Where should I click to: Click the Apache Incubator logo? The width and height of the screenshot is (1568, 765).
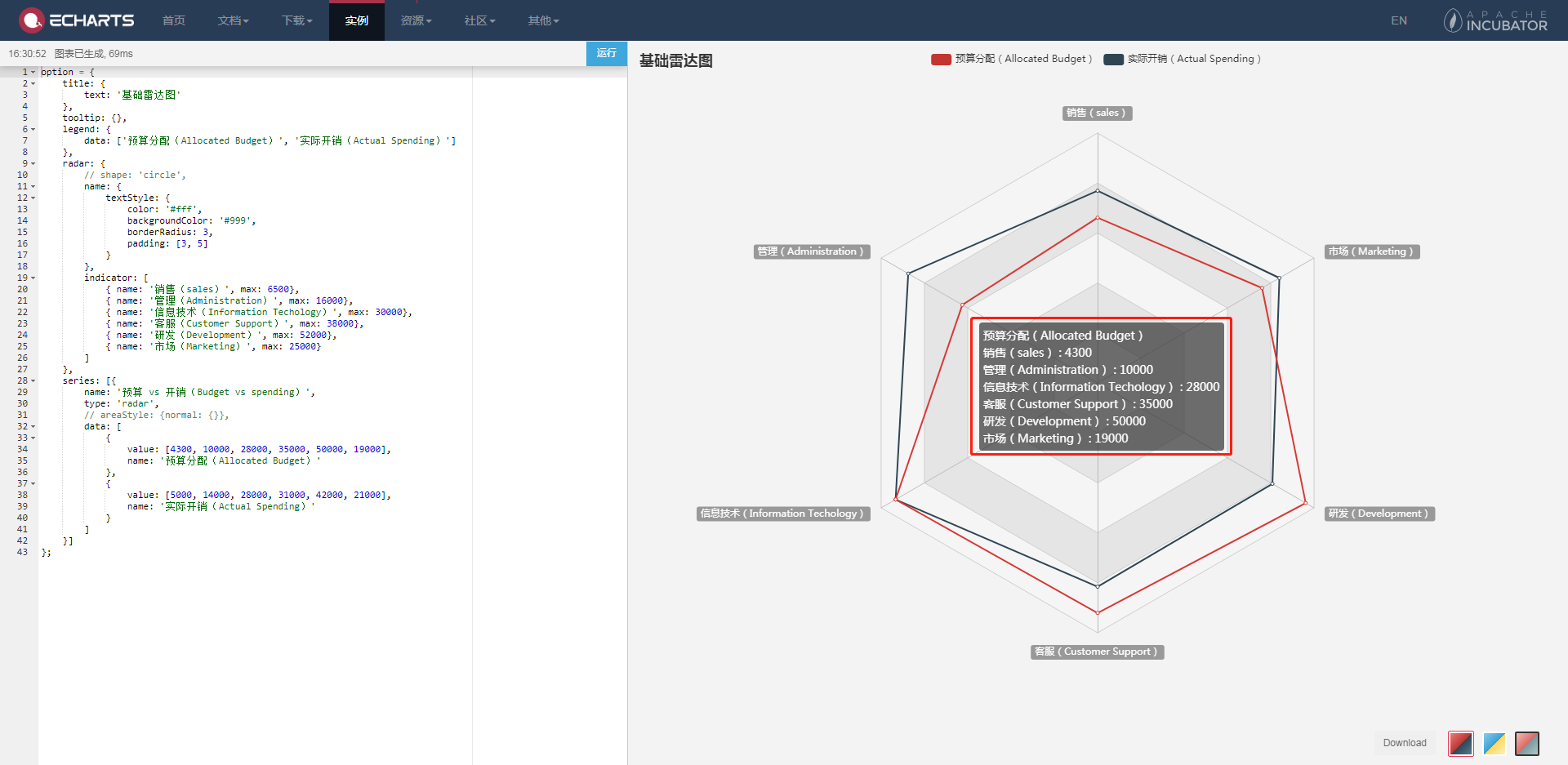coord(1494,20)
